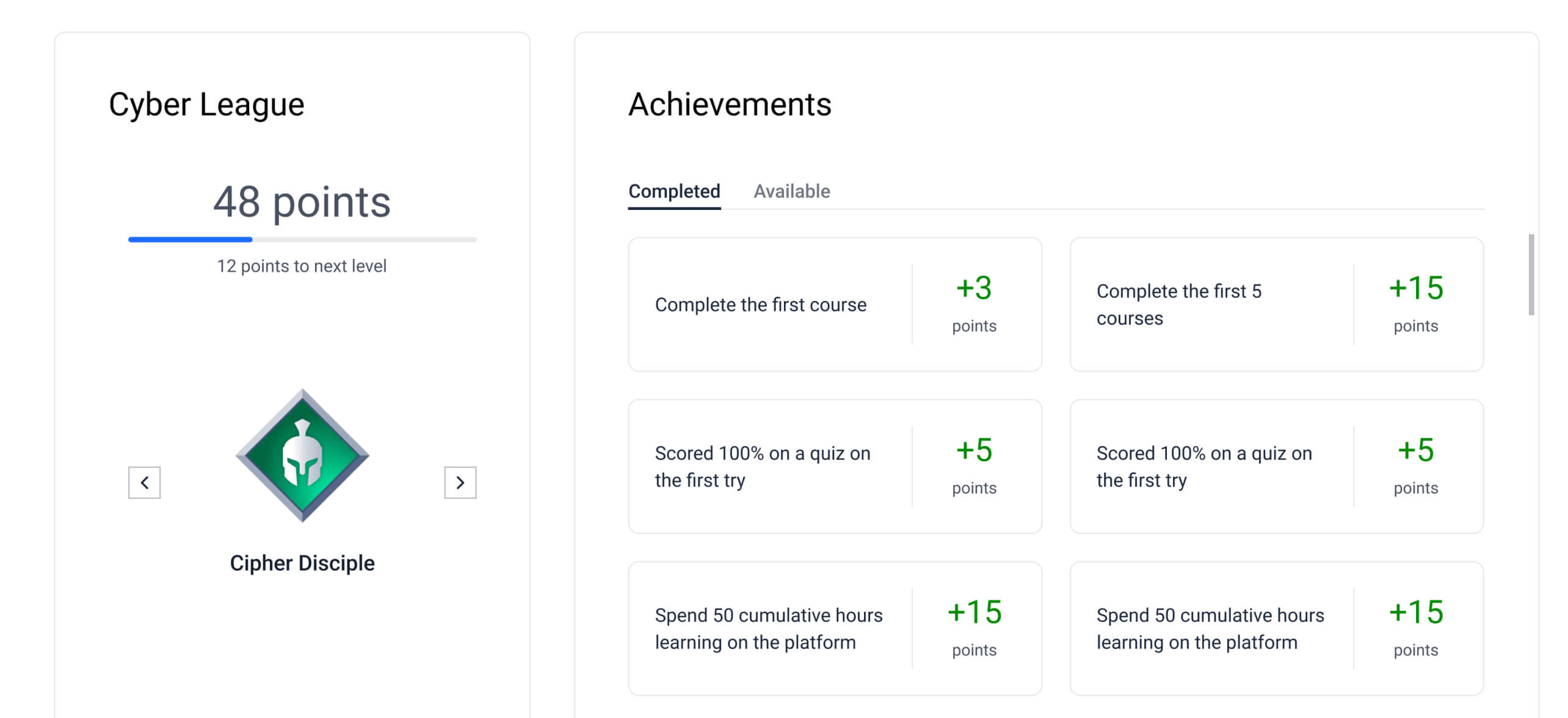Screen dimensions: 1568x718
Task: Select the Completed tab
Action: point(674,191)
